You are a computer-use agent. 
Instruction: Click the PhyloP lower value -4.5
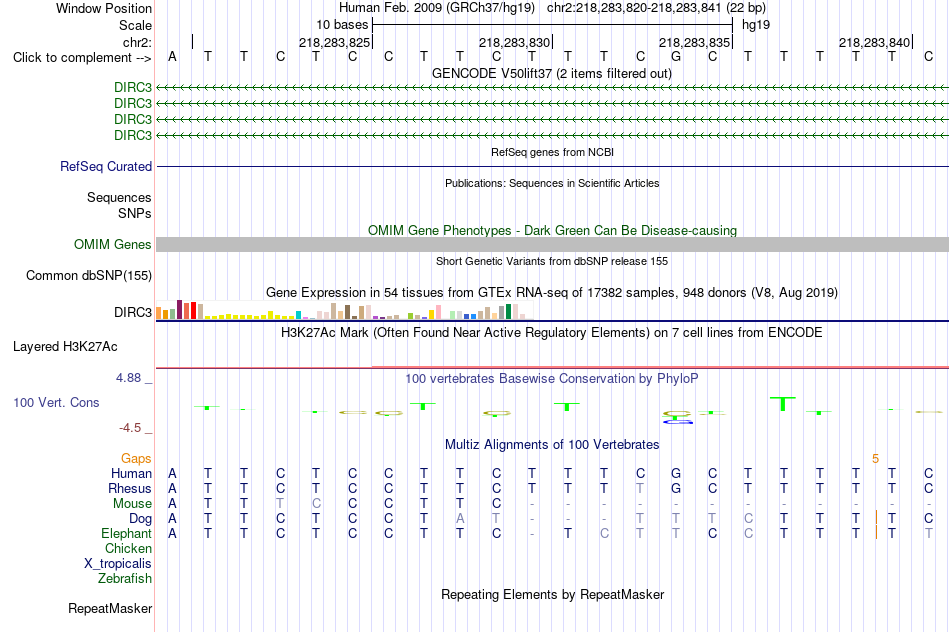(130, 428)
